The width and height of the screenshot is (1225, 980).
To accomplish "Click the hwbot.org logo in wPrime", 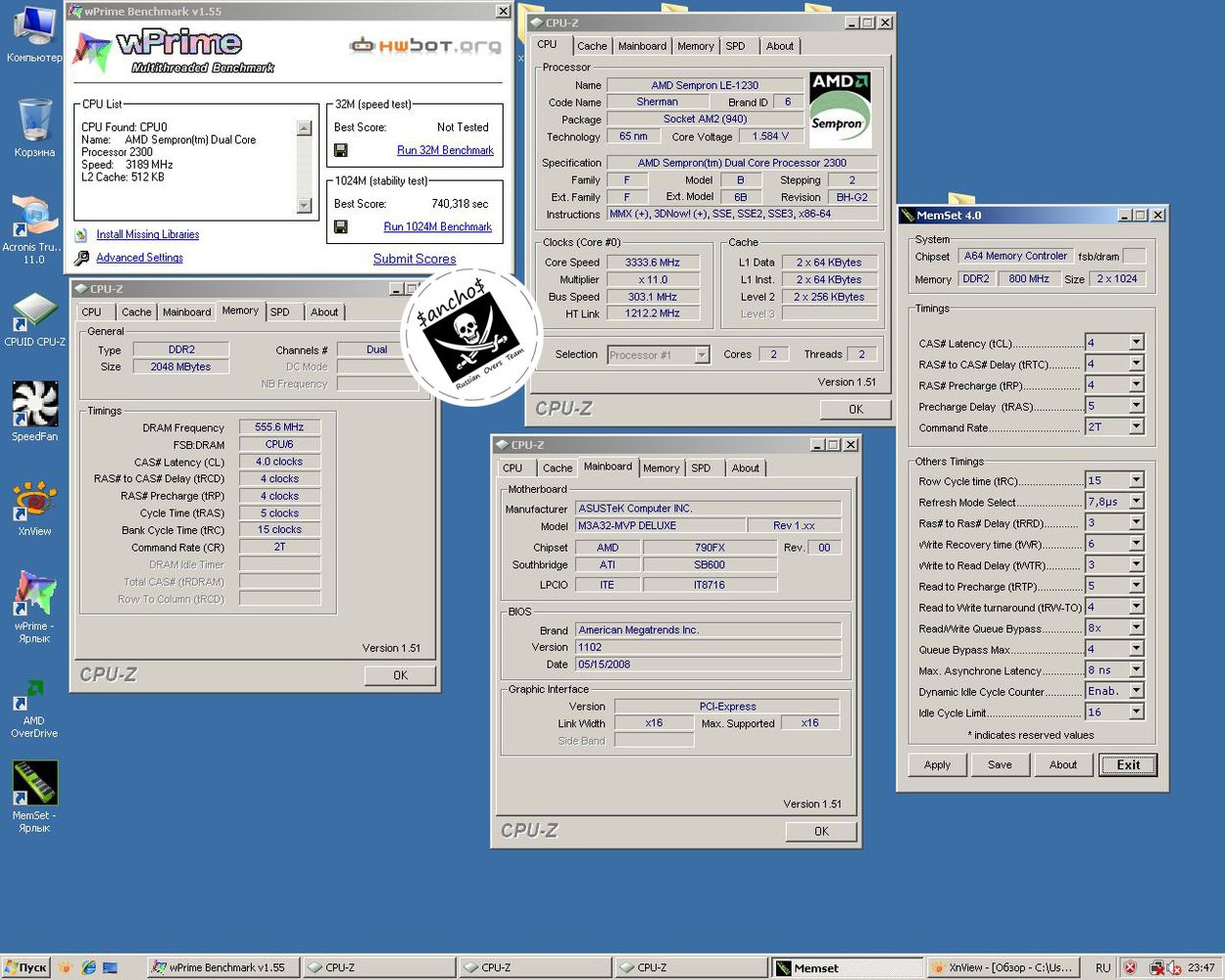I will click(x=425, y=45).
